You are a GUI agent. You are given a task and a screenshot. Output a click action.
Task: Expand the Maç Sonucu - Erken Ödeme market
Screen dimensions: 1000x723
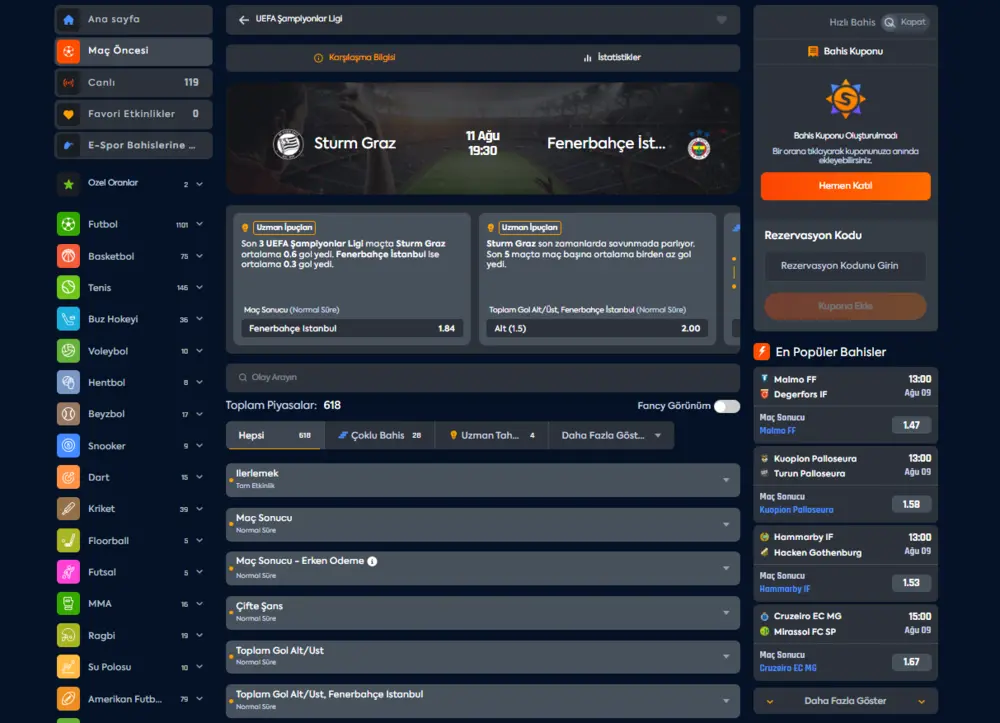pos(483,568)
